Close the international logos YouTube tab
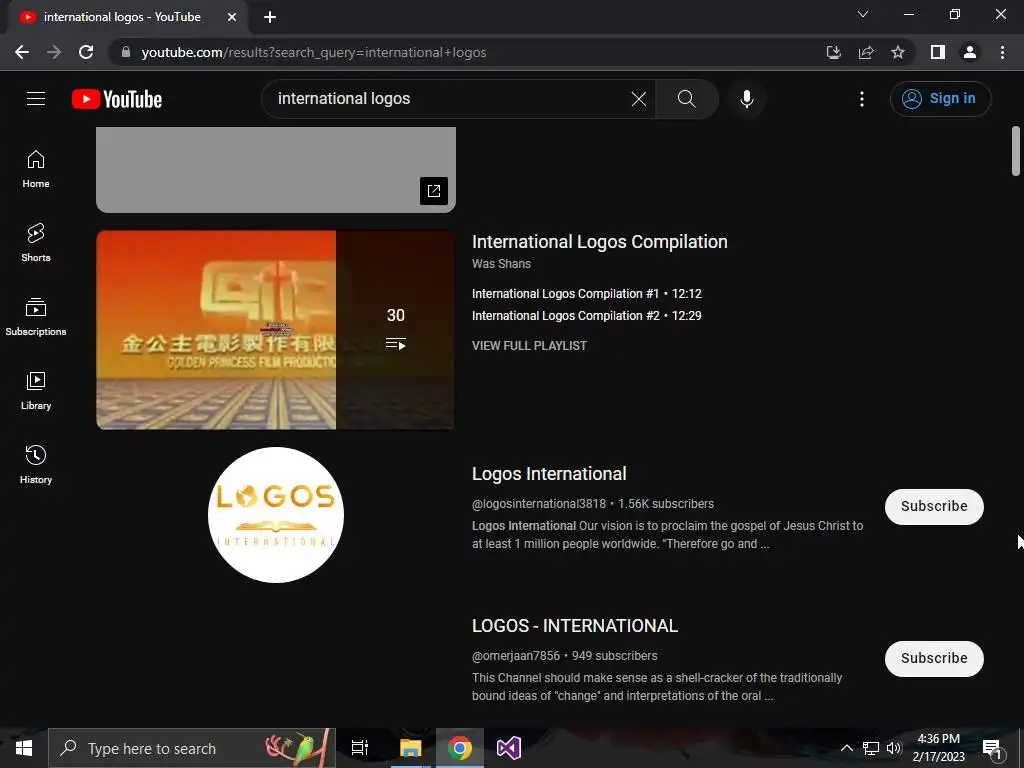Screen dimensions: 1024x768 tap(232, 17)
